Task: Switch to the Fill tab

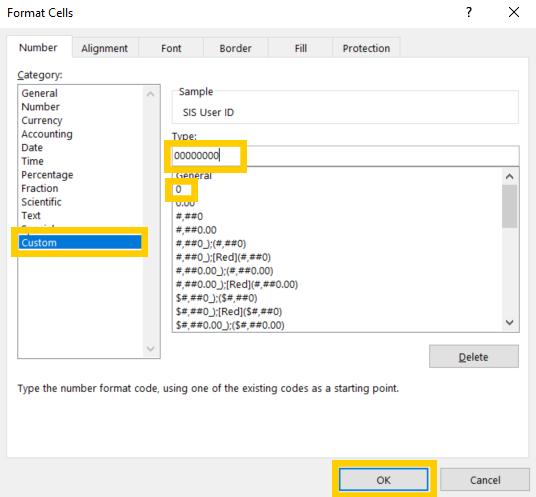Action: (300, 48)
